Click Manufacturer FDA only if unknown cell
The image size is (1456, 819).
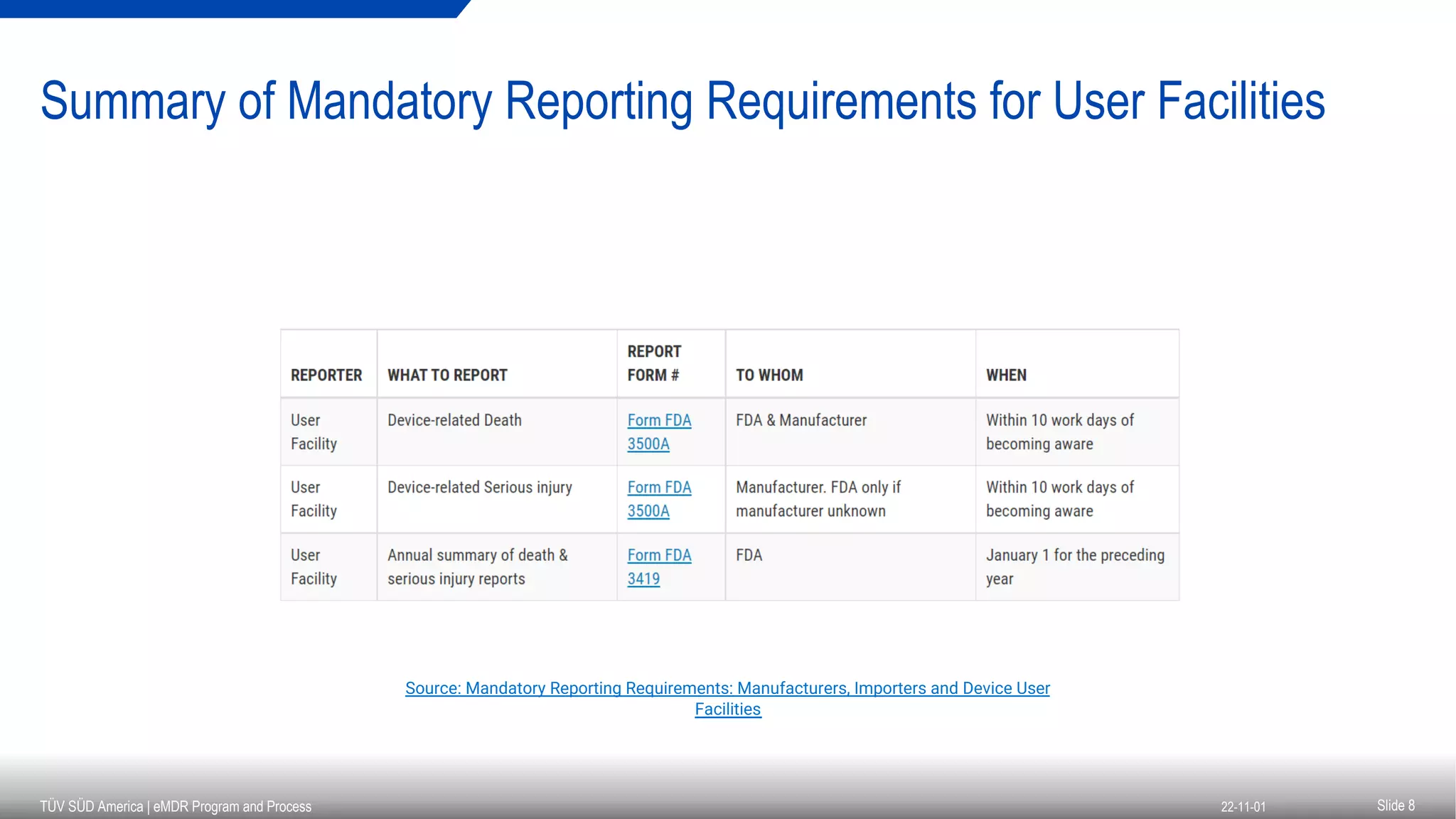point(818,499)
